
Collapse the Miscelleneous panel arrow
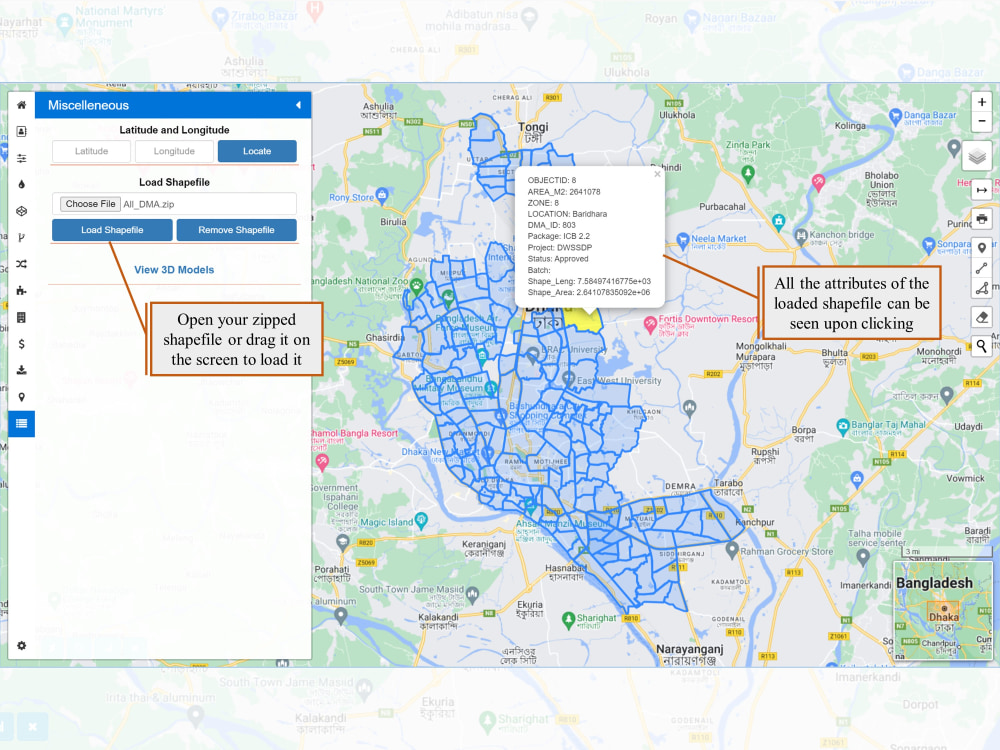298,105
